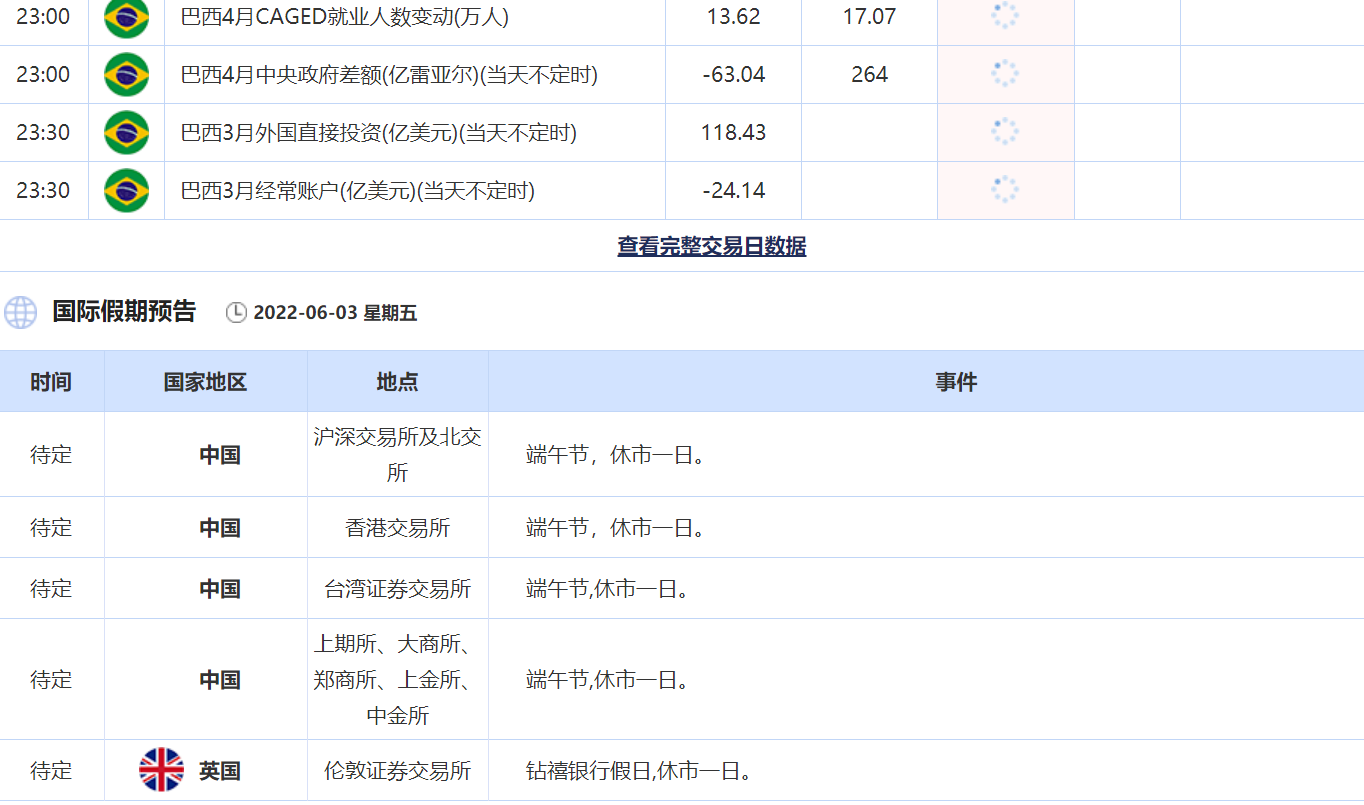1364x805 pixels.
Task: Click the Brazil flag in the CAGED employment row
Action: [x=127, y=17]
